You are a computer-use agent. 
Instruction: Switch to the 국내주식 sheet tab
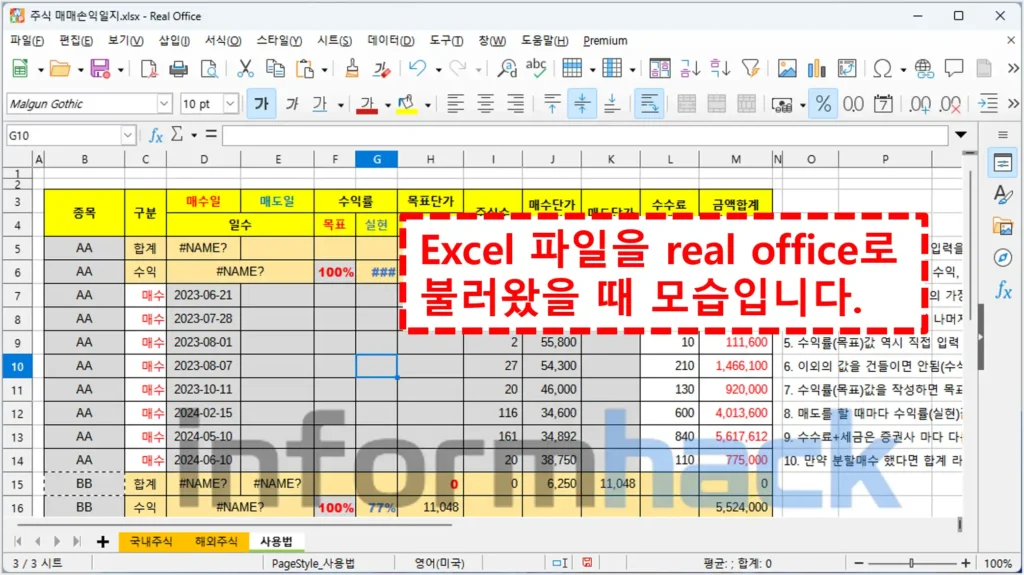[x=151, y=541]
